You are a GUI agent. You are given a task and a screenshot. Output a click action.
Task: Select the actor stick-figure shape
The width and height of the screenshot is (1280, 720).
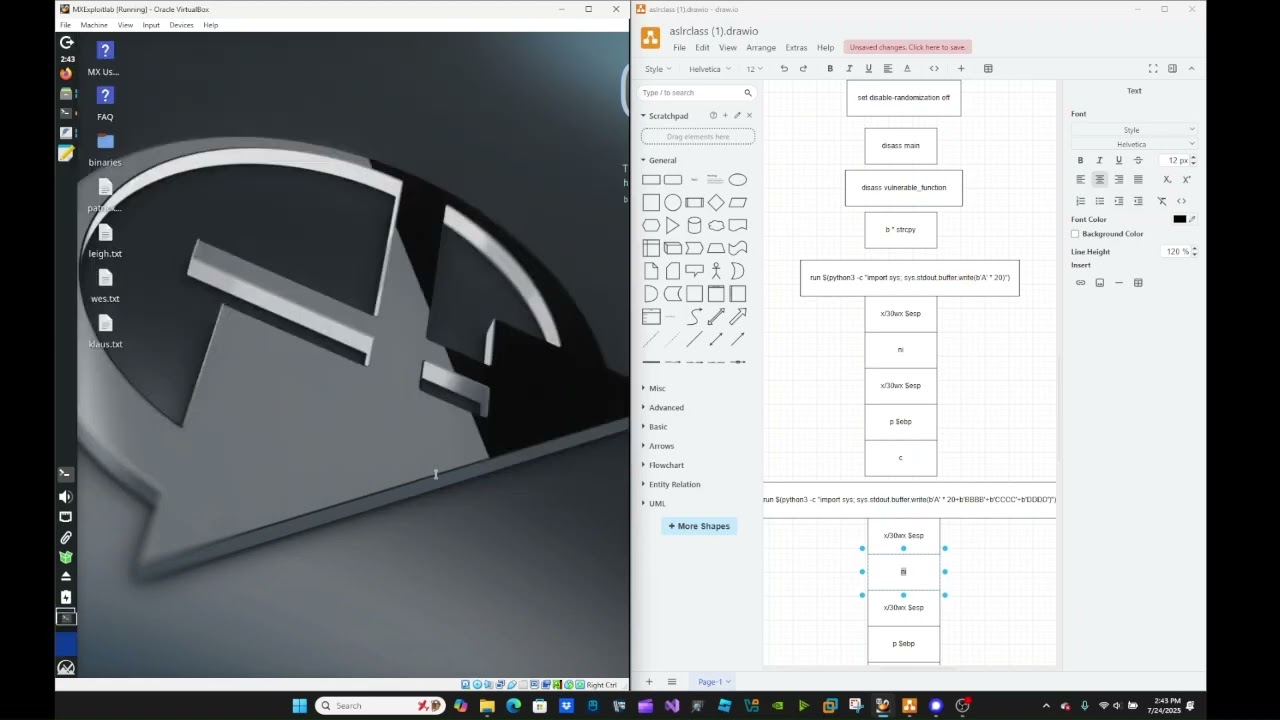click(x=716, y=271)
